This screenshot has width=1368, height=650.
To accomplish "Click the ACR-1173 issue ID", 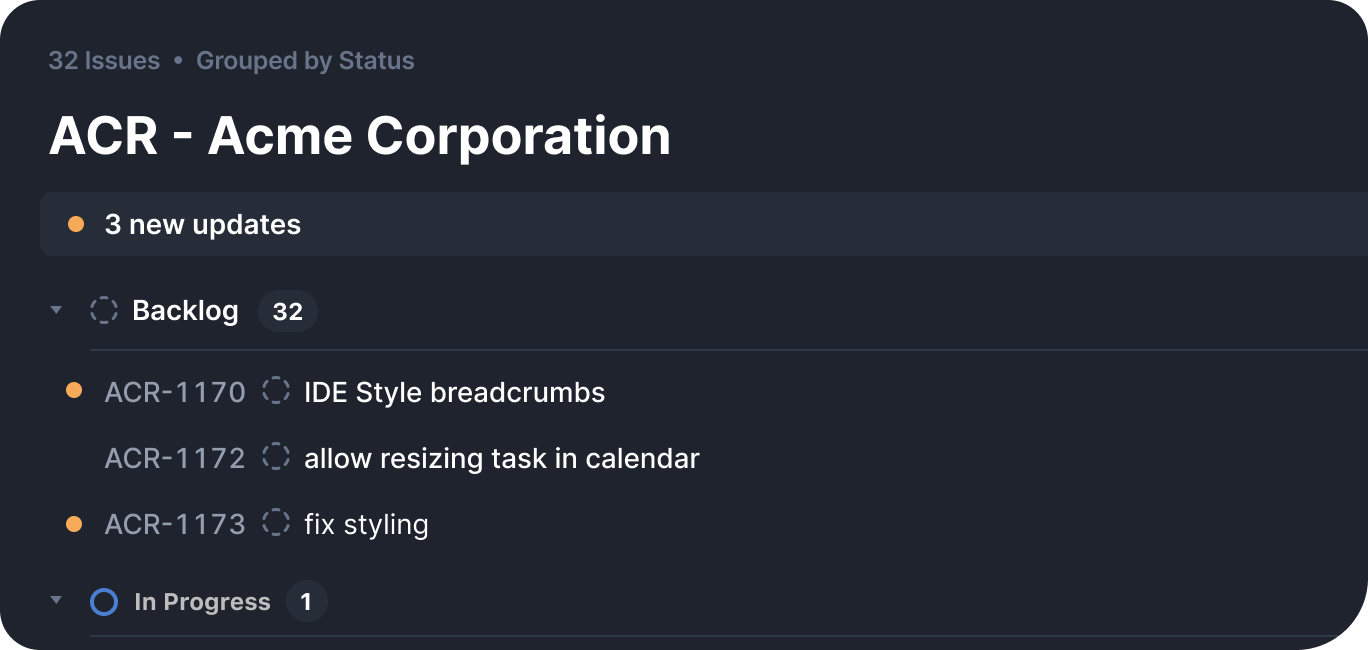I will (x=175, y=524).
